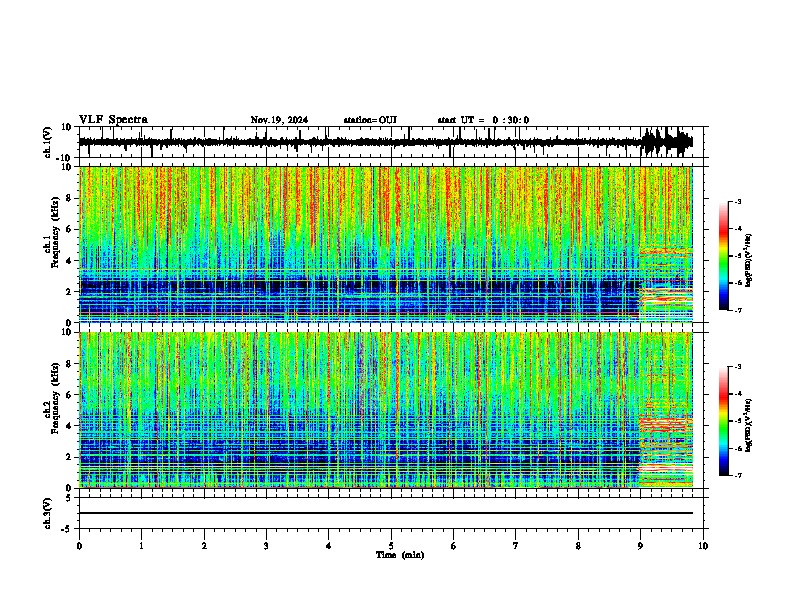Click the strong burst in ch.1 waveform after minute 9
Image resolution: width=792 pixels, height=612 pixels.
(667, 142)
